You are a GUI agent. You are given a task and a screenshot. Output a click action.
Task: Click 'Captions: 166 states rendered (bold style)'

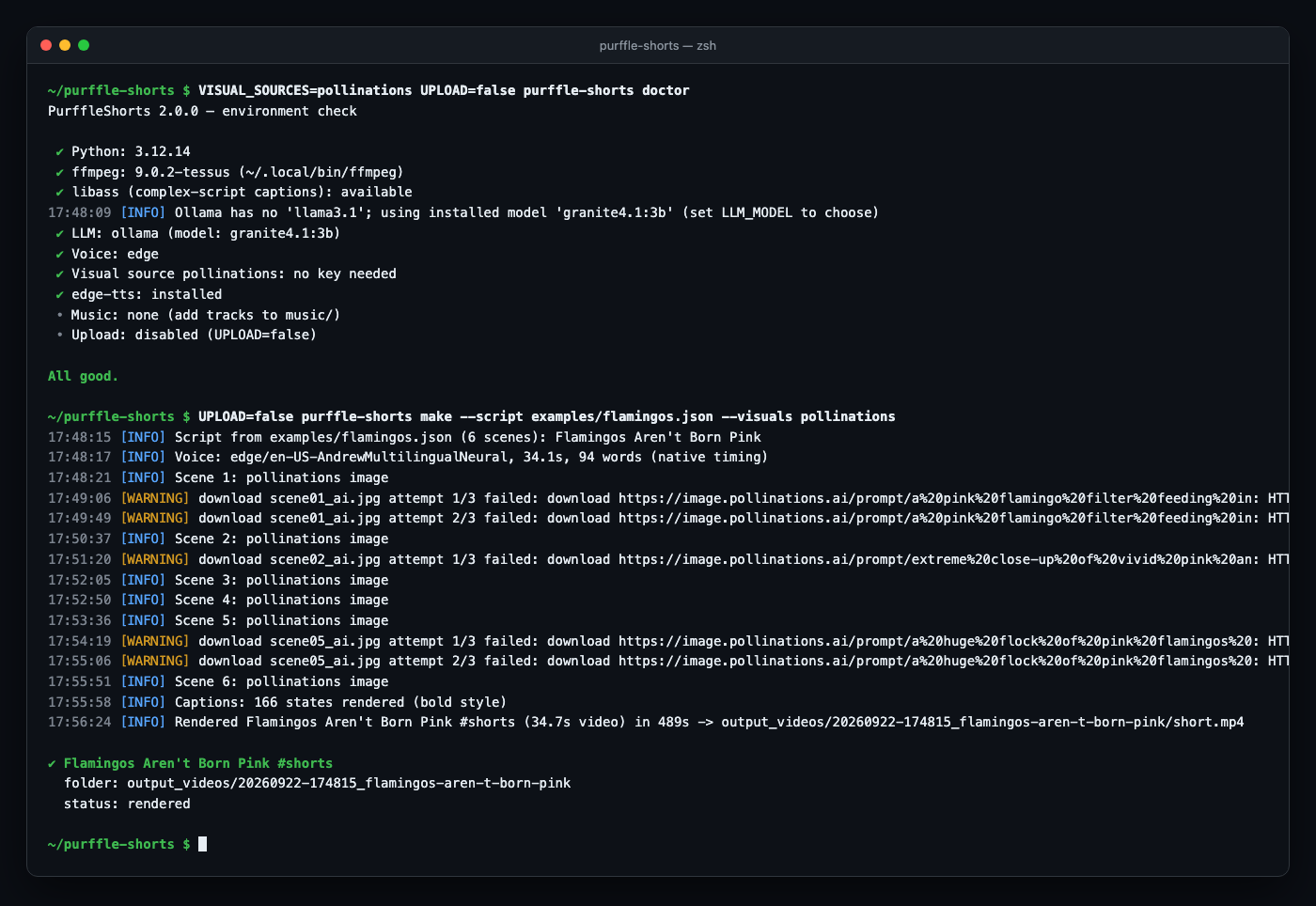point(340,702)
